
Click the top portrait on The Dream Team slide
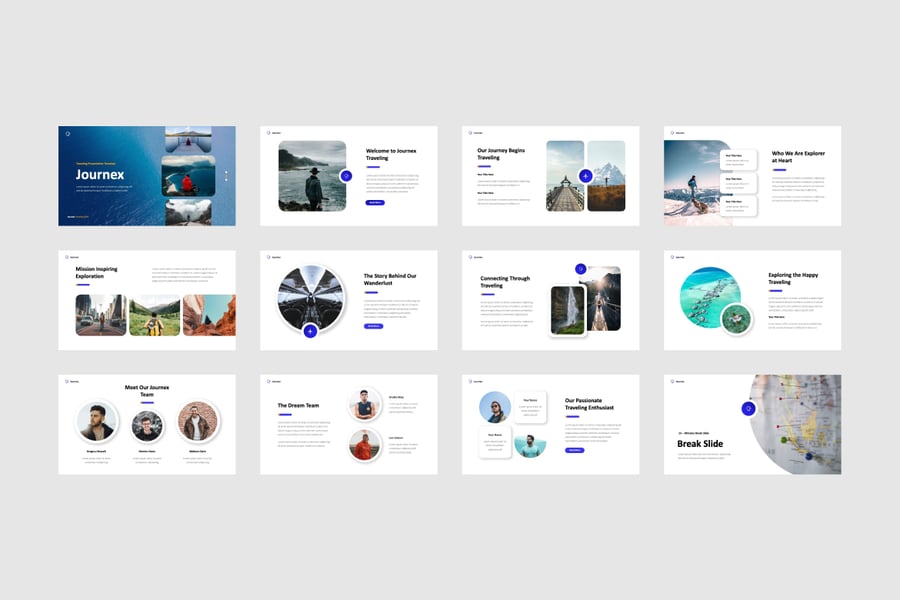pyautogui.click(x=365, y=404)
